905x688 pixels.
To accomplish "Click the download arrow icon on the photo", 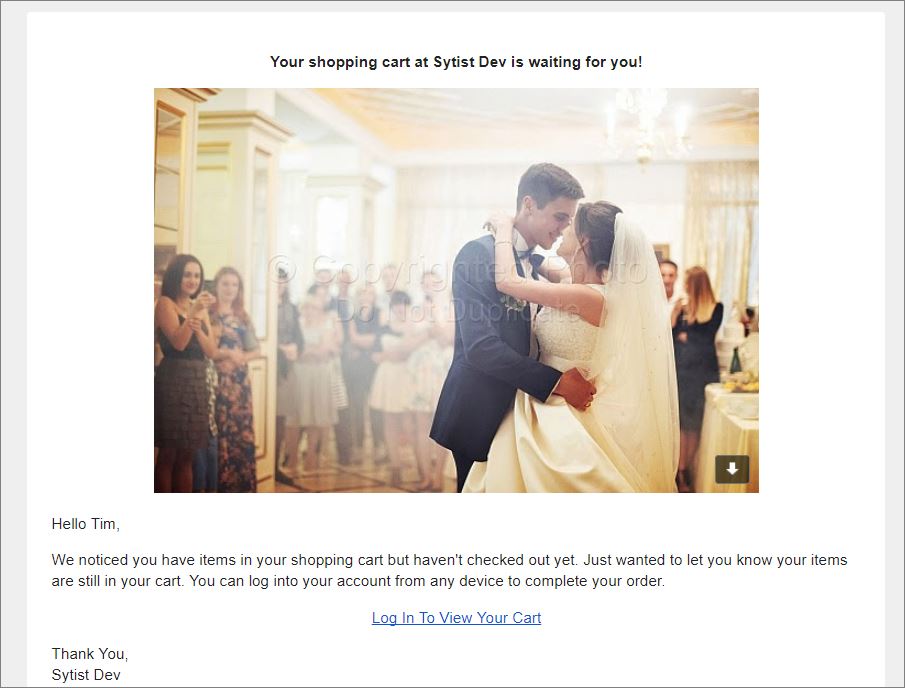I will 732,469.
